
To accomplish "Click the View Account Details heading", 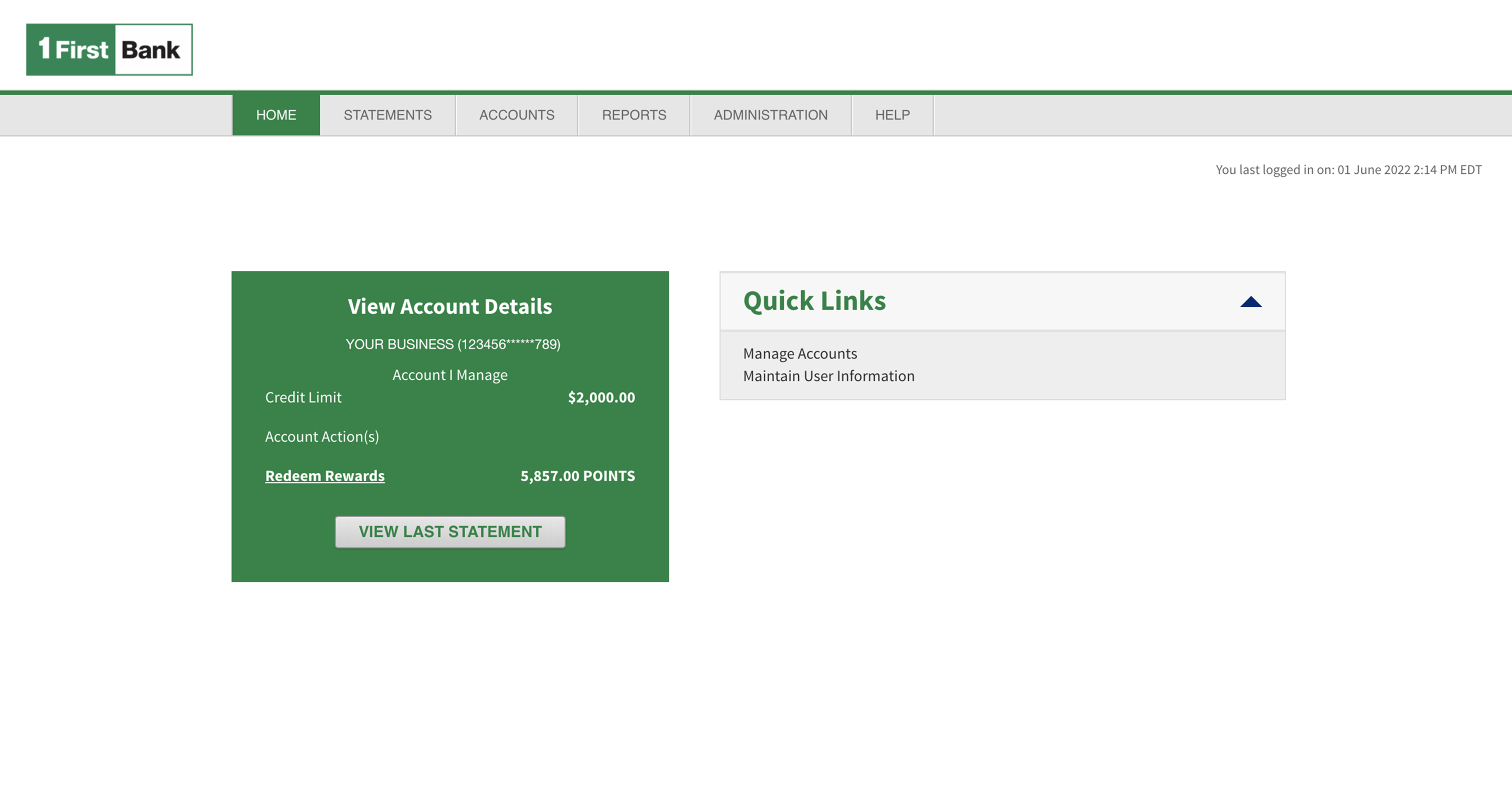I will point(450,307).
